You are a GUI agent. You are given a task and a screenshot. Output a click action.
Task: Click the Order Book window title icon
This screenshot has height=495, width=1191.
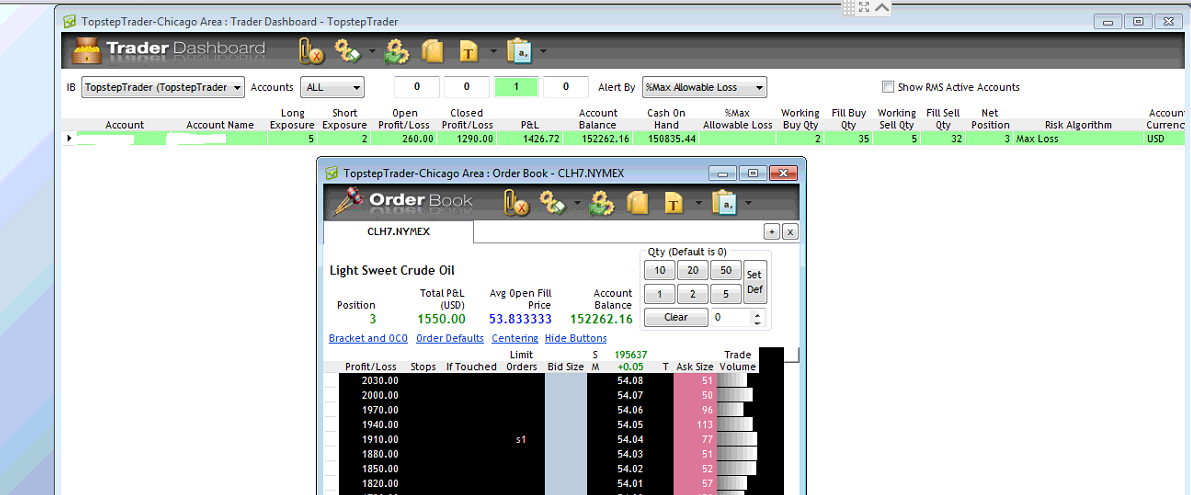tap(331, 173)
